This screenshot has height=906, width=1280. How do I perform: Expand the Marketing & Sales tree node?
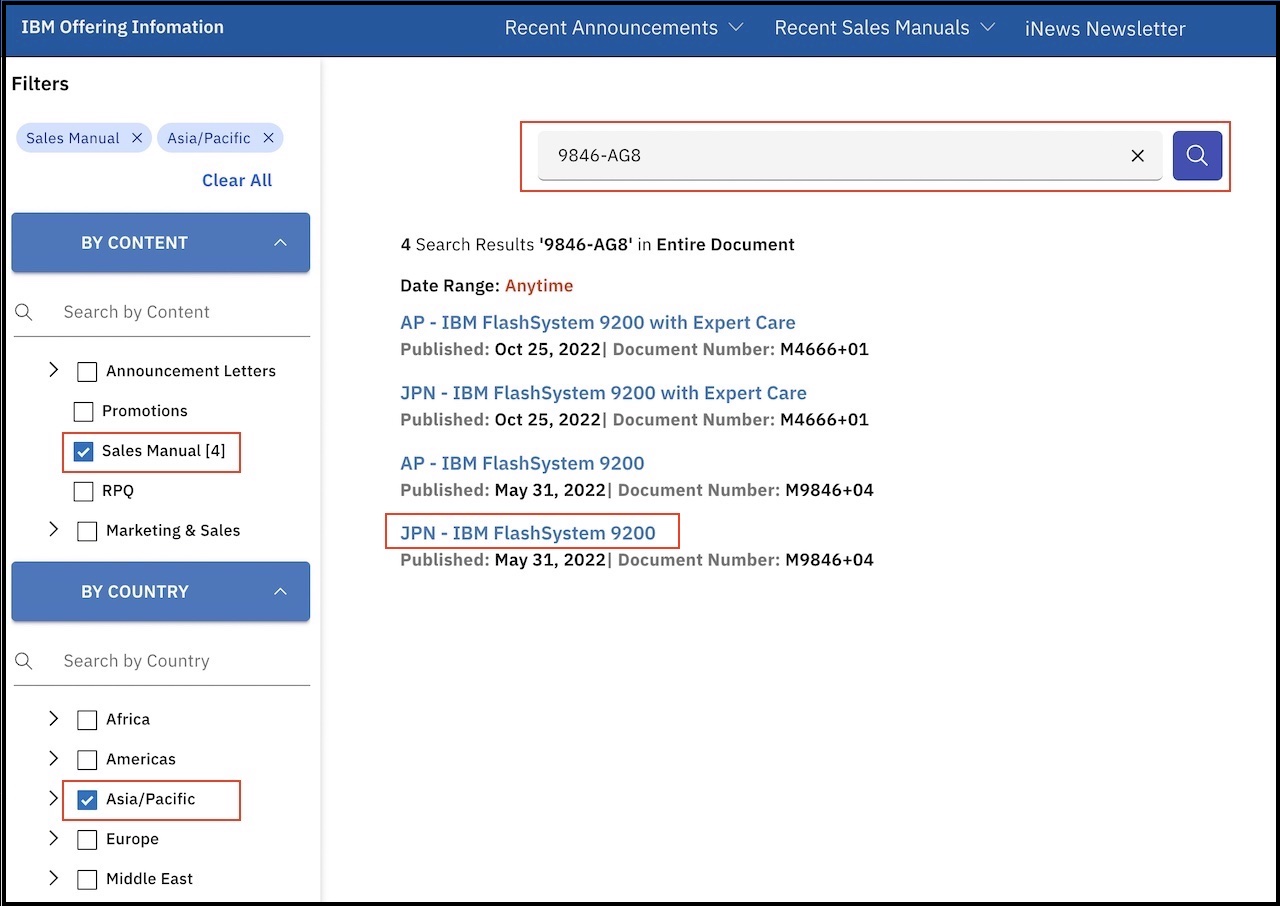point(54,530)
